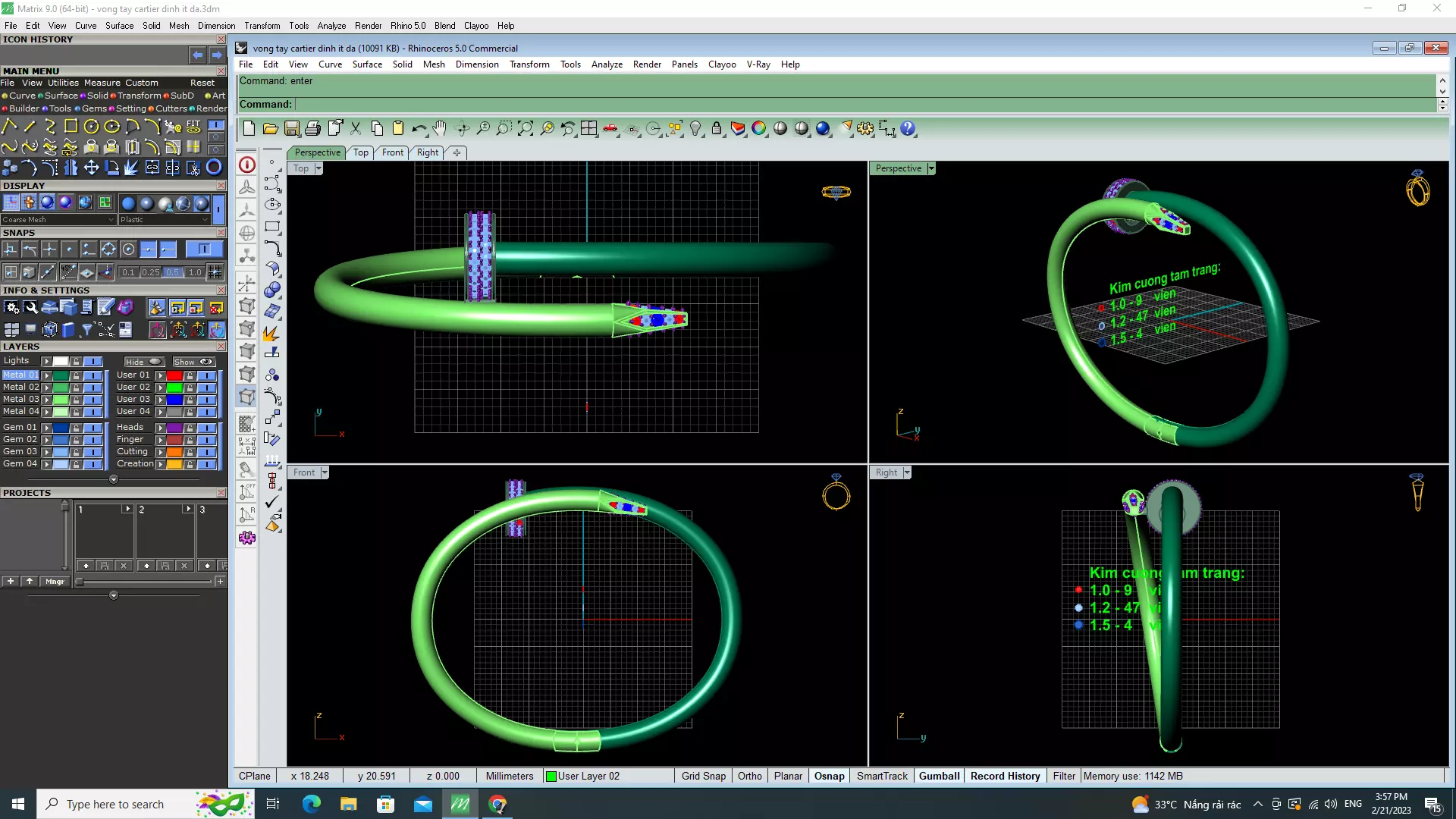The height and width of the screenshot is (819, 1456).
Task: Click the Options gear icon
Action: pos(865,129)
